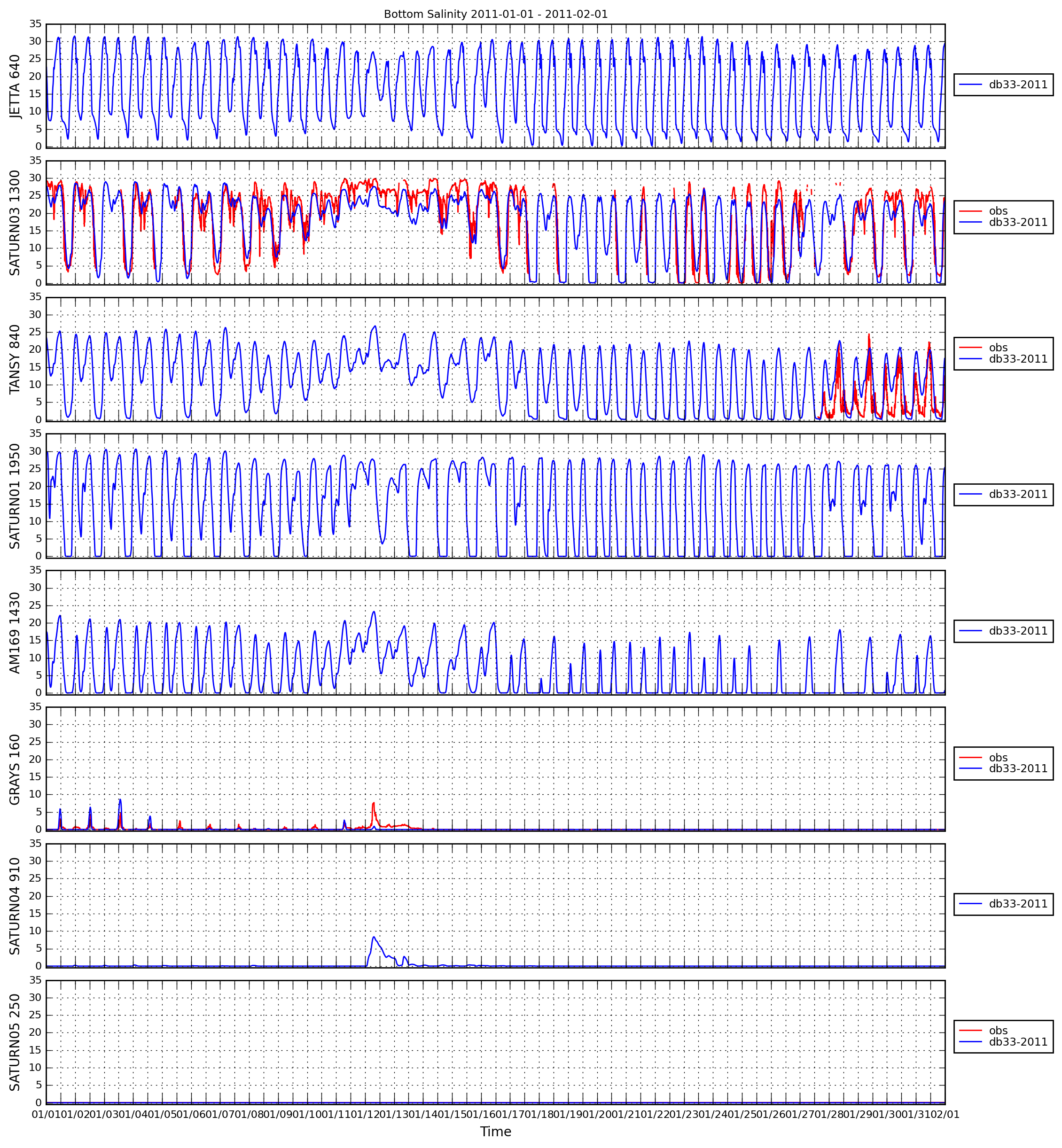
Task: Click the obs entry in GRAYS 160 legend
Action: 998,758
